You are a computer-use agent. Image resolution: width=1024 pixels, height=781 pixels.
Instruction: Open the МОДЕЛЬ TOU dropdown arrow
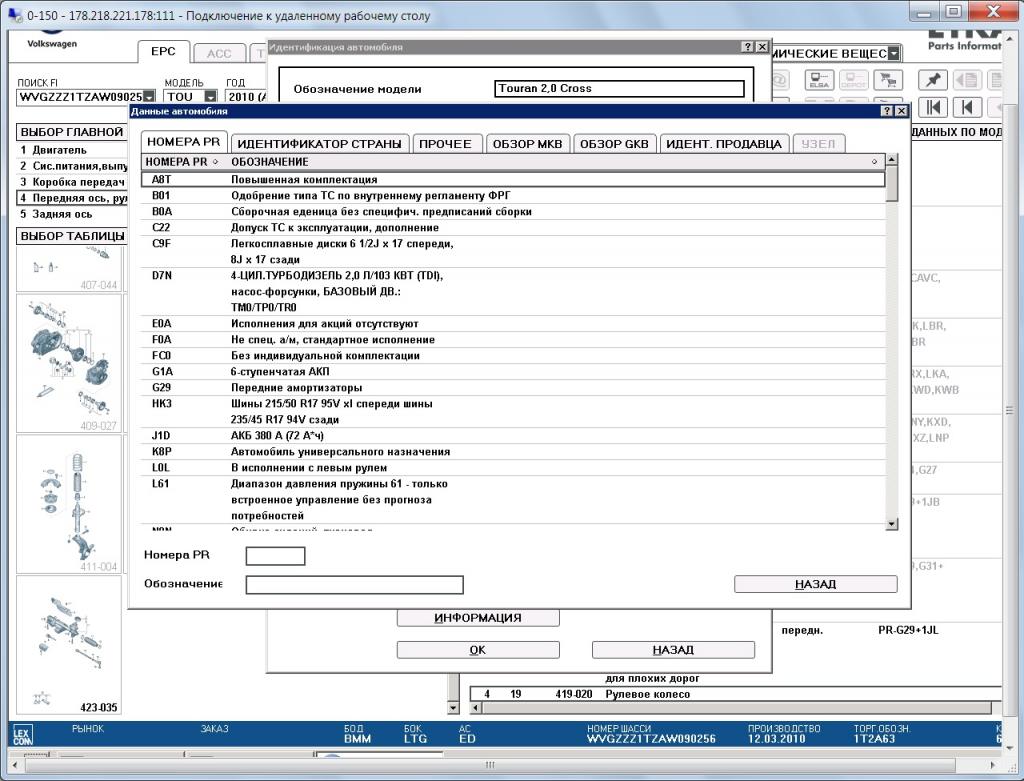[x=210, y=97]
